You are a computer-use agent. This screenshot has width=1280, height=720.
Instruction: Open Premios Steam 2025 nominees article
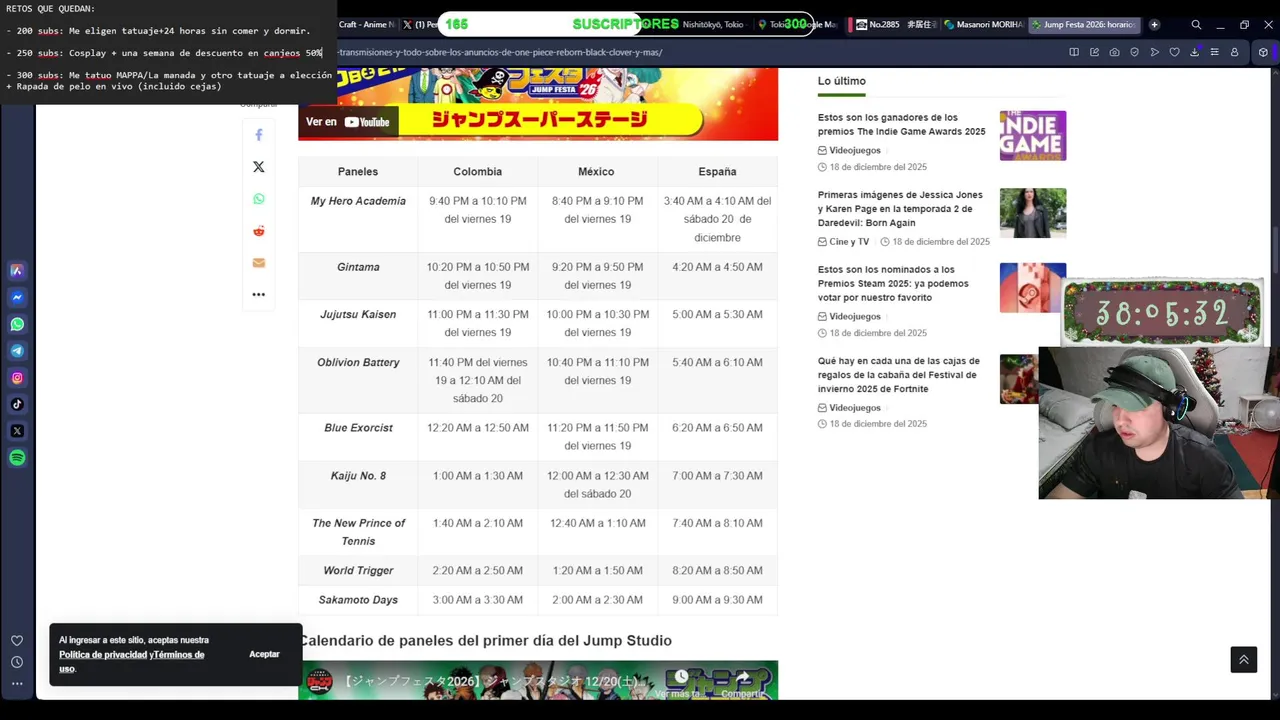coord(893,283)
